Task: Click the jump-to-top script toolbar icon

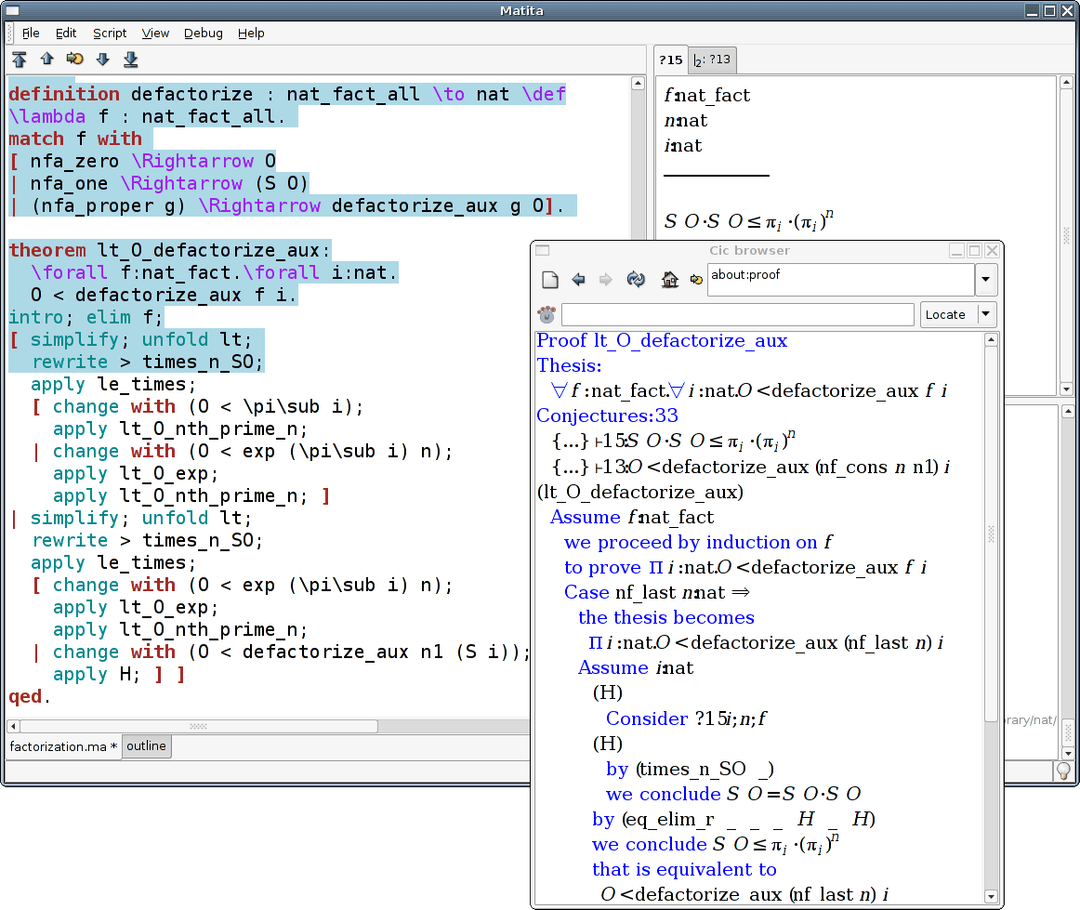Action: 19,60
